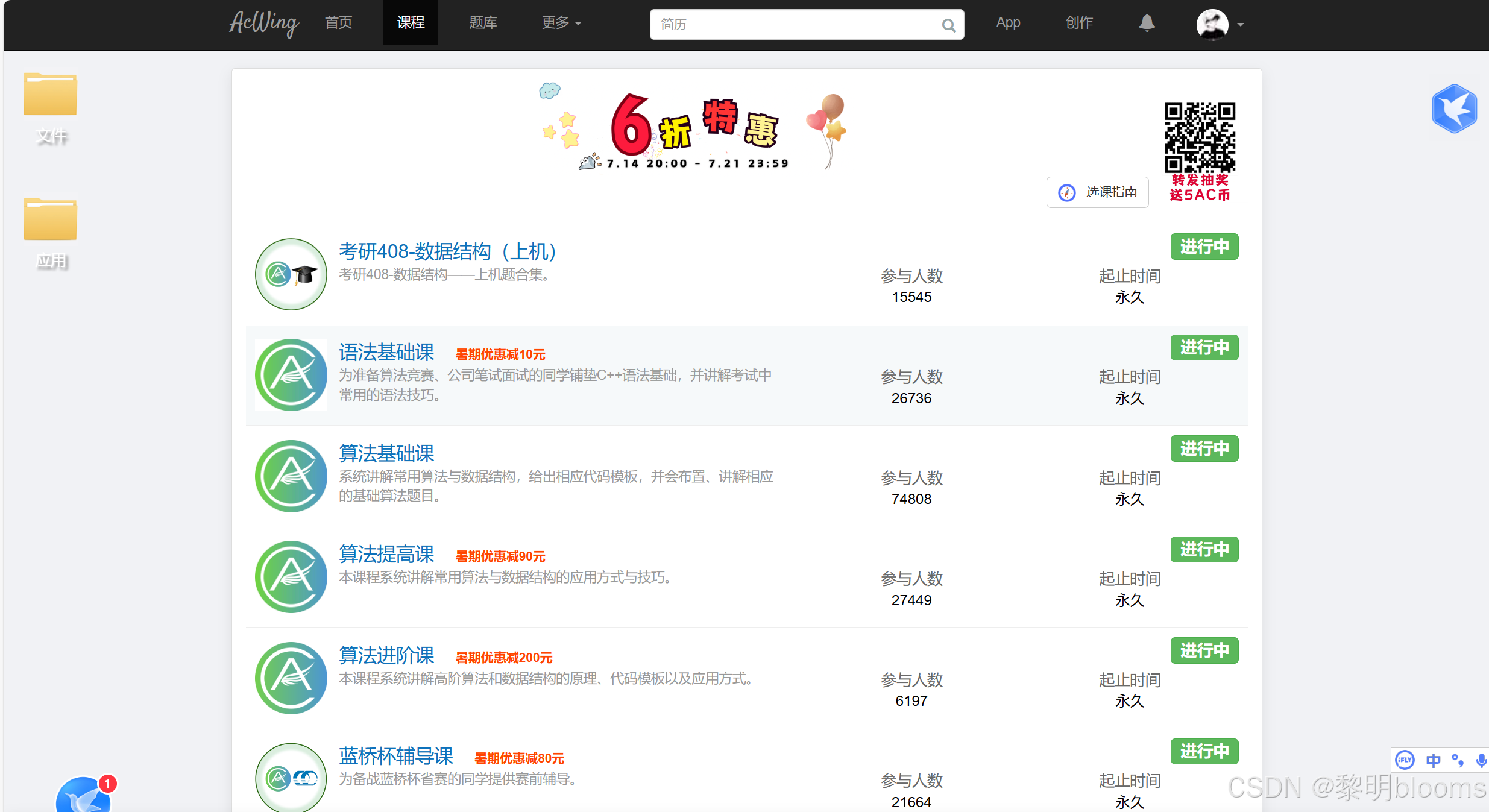This screenshot has height=812, width=1489.
Task: Toggle the 中 Chinese input mode icon
Action: tap(1433, 761)
